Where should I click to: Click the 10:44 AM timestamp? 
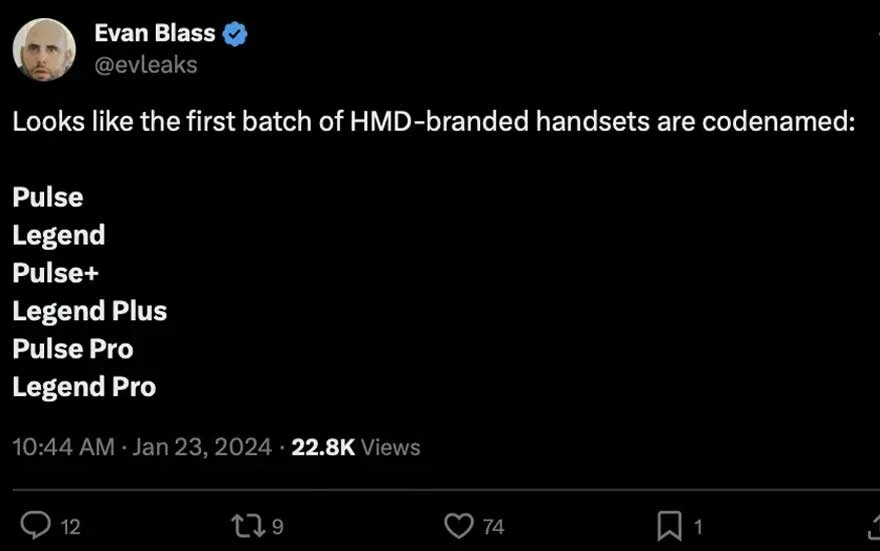click(x=63, y=447)
